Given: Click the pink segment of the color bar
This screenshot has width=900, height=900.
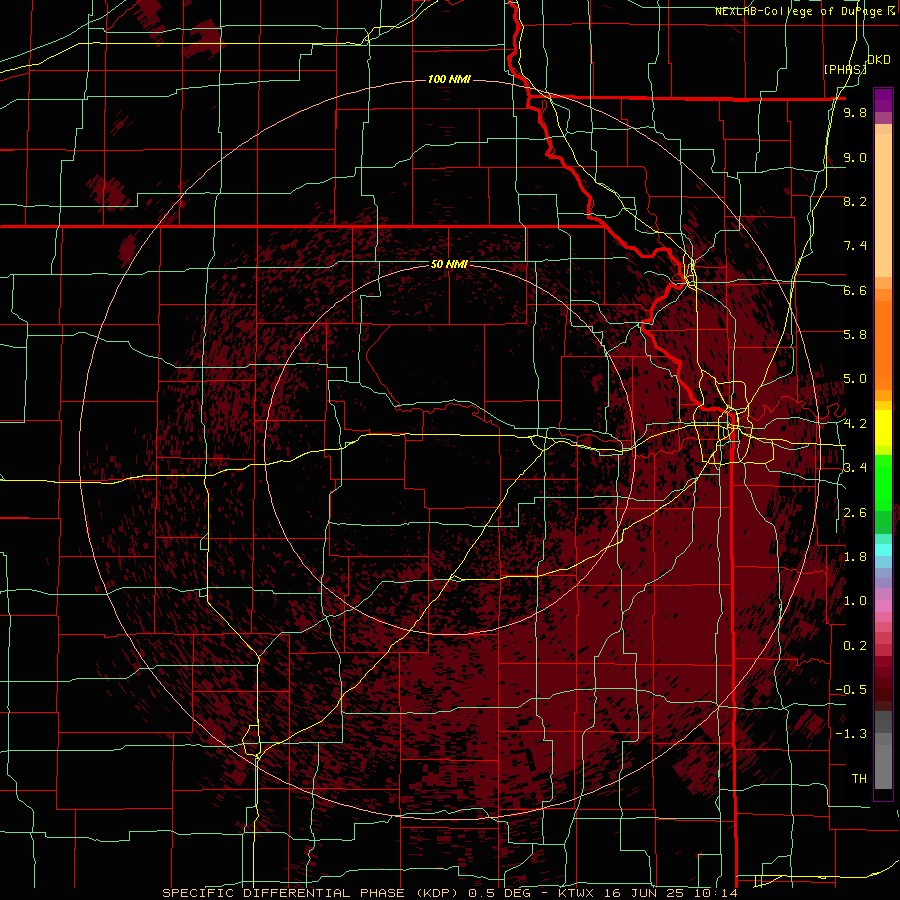Looking at the screenshot, I should click(883, 606).
